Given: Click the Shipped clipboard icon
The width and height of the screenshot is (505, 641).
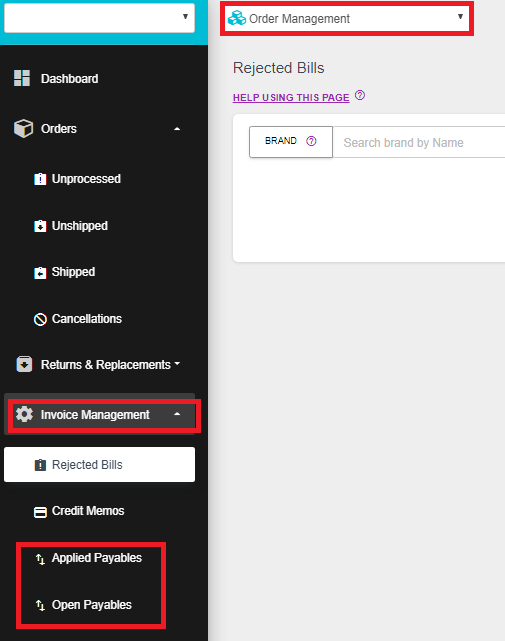Looking at the screenshot, I should pyautogui.click(x=40, y=273).
